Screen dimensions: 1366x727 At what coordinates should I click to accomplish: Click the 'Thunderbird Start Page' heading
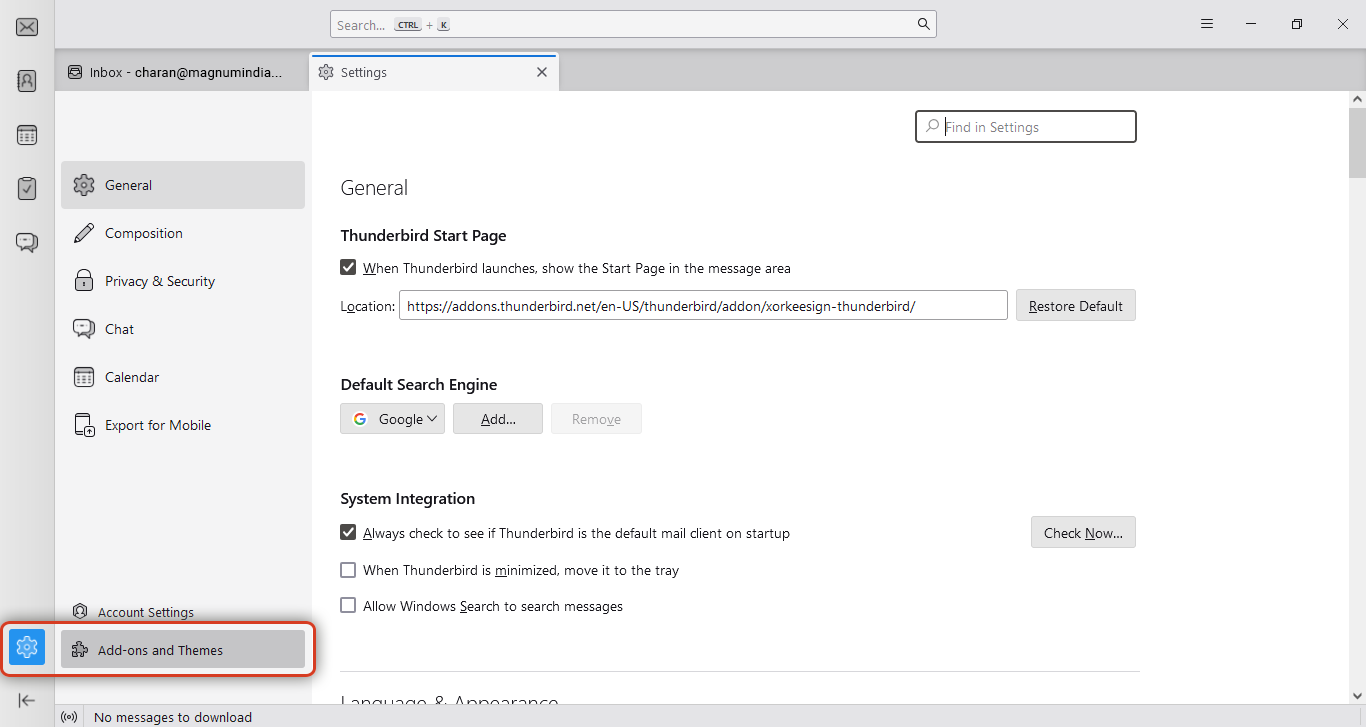pyautogui.click(x=423, y=236)
